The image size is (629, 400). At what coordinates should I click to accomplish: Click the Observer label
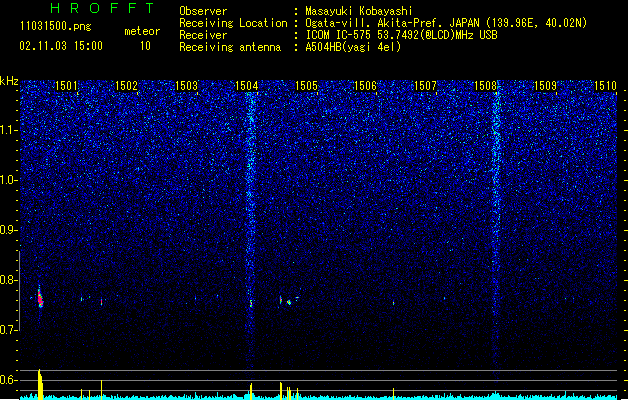tap(203, 11)
